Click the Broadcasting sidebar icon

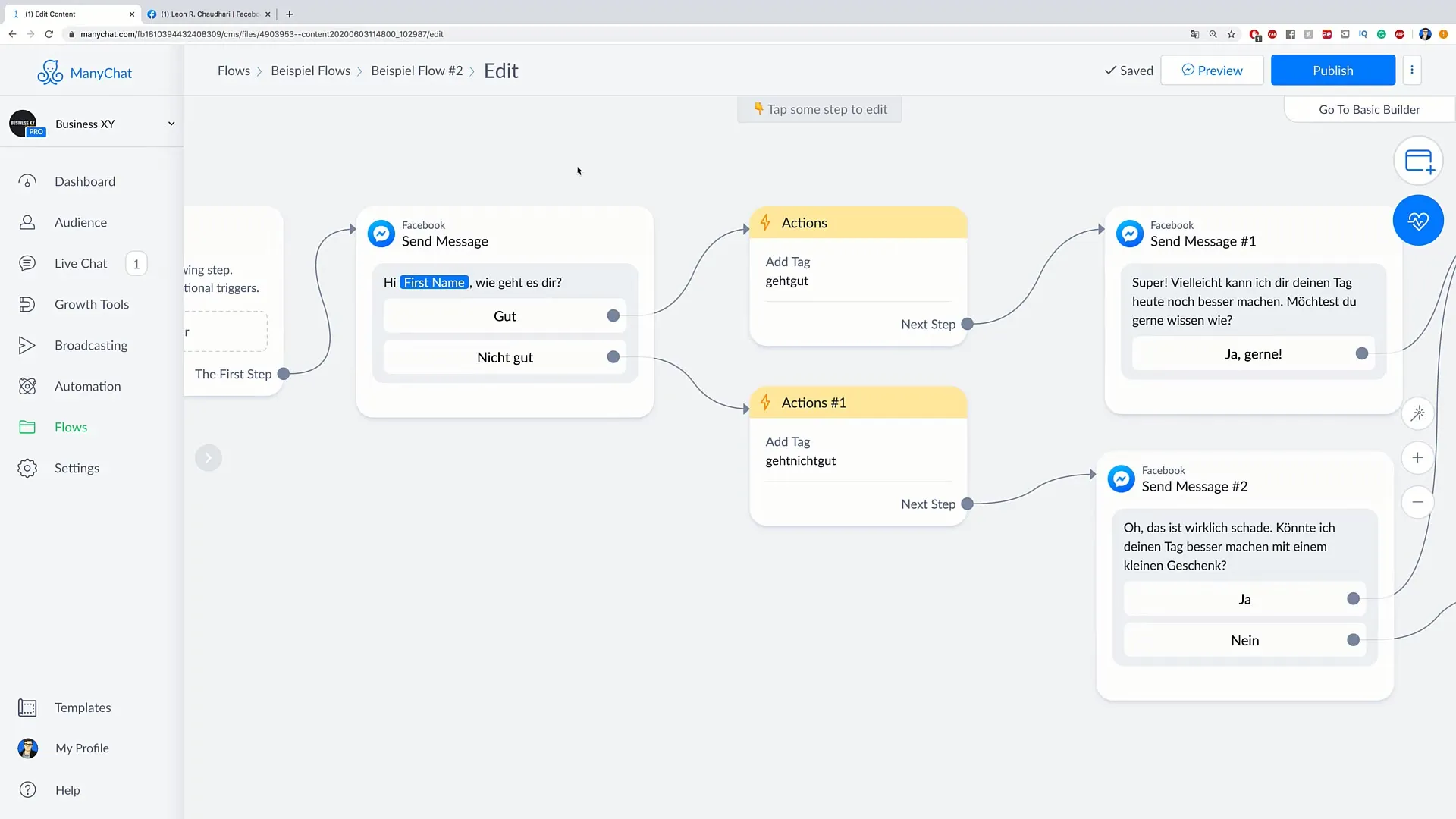(27, 345)
